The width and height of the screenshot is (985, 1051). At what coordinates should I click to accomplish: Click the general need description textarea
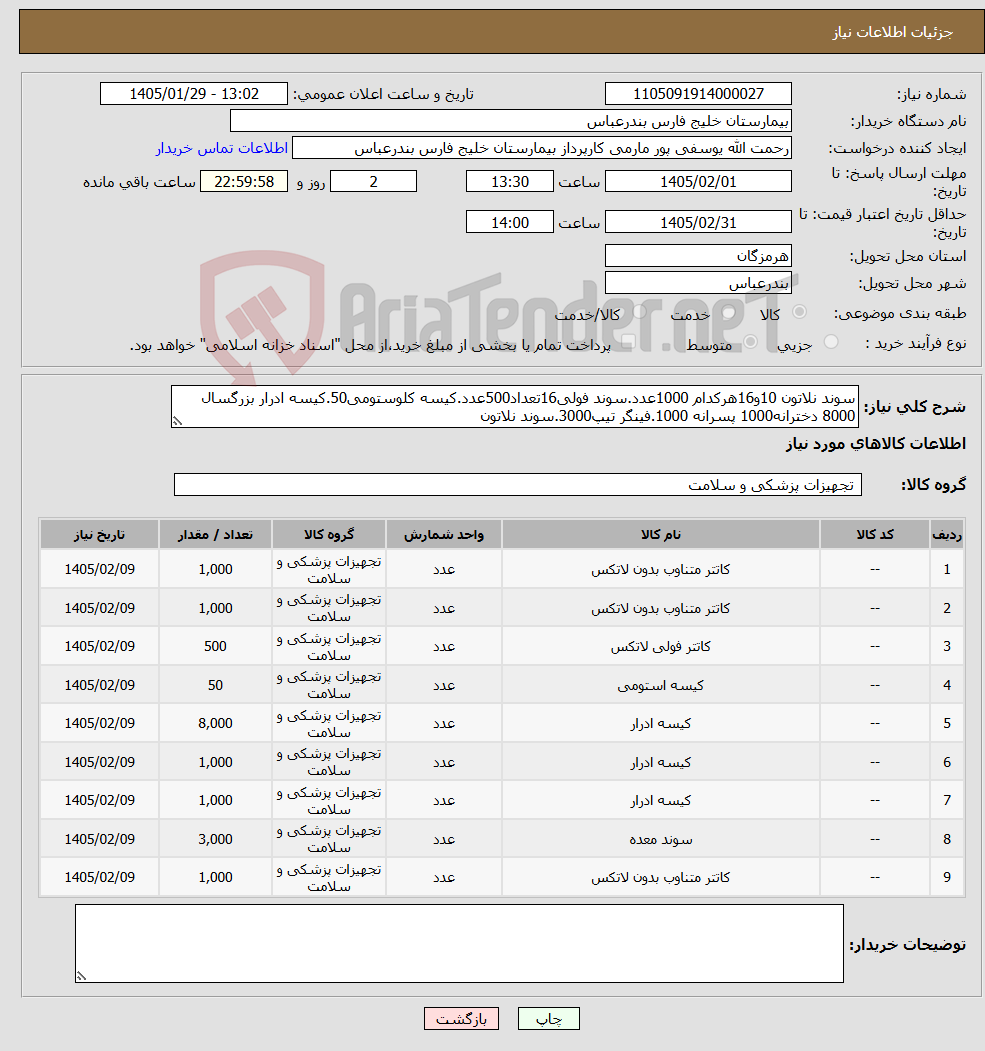click(x=515, y=407)
